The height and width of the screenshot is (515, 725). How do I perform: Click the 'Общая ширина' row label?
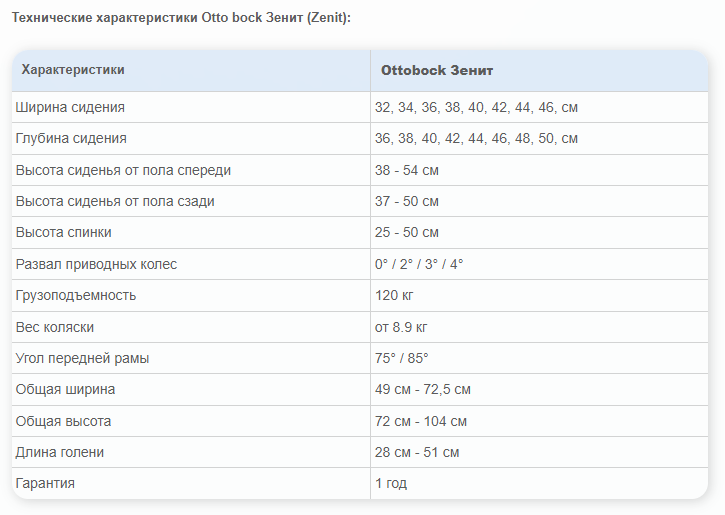pyautogui.click(x=65, y=389)
